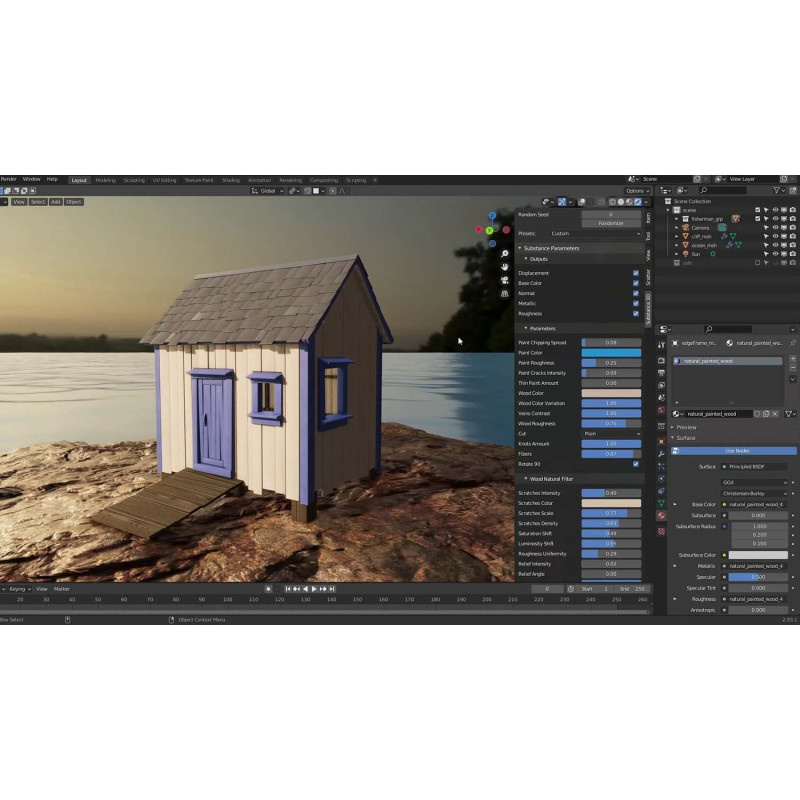Screen dimensions: 800x800
Task: Click the Use Nodes button
Action: tap(737, 451)
